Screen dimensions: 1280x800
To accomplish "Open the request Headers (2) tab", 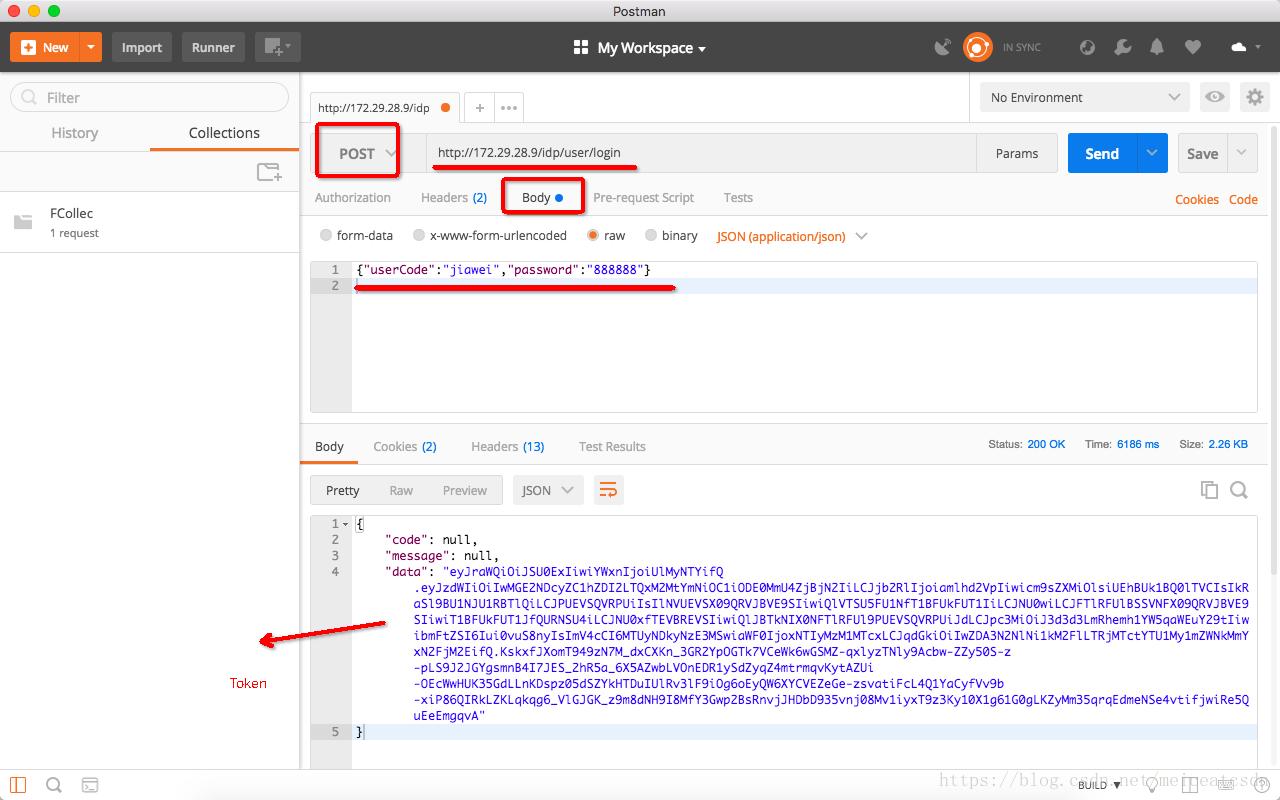I will coord(454,198).
